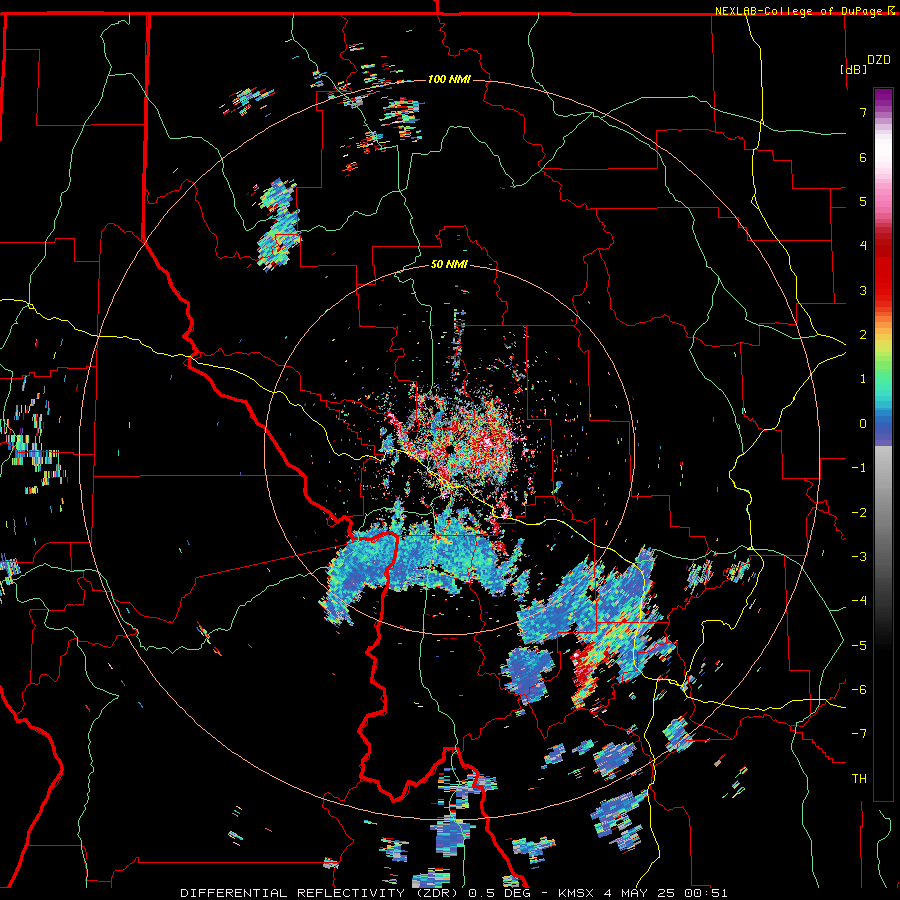Click the -3 value on the scale
The image size is (900, 900).
pyautogui.click(x=859, y=557)
